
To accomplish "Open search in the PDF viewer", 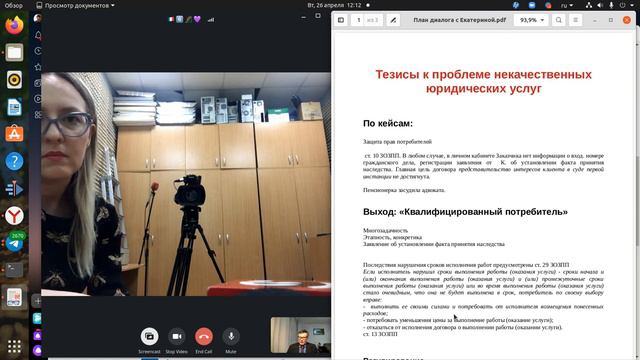I will [x=558, y=20].
